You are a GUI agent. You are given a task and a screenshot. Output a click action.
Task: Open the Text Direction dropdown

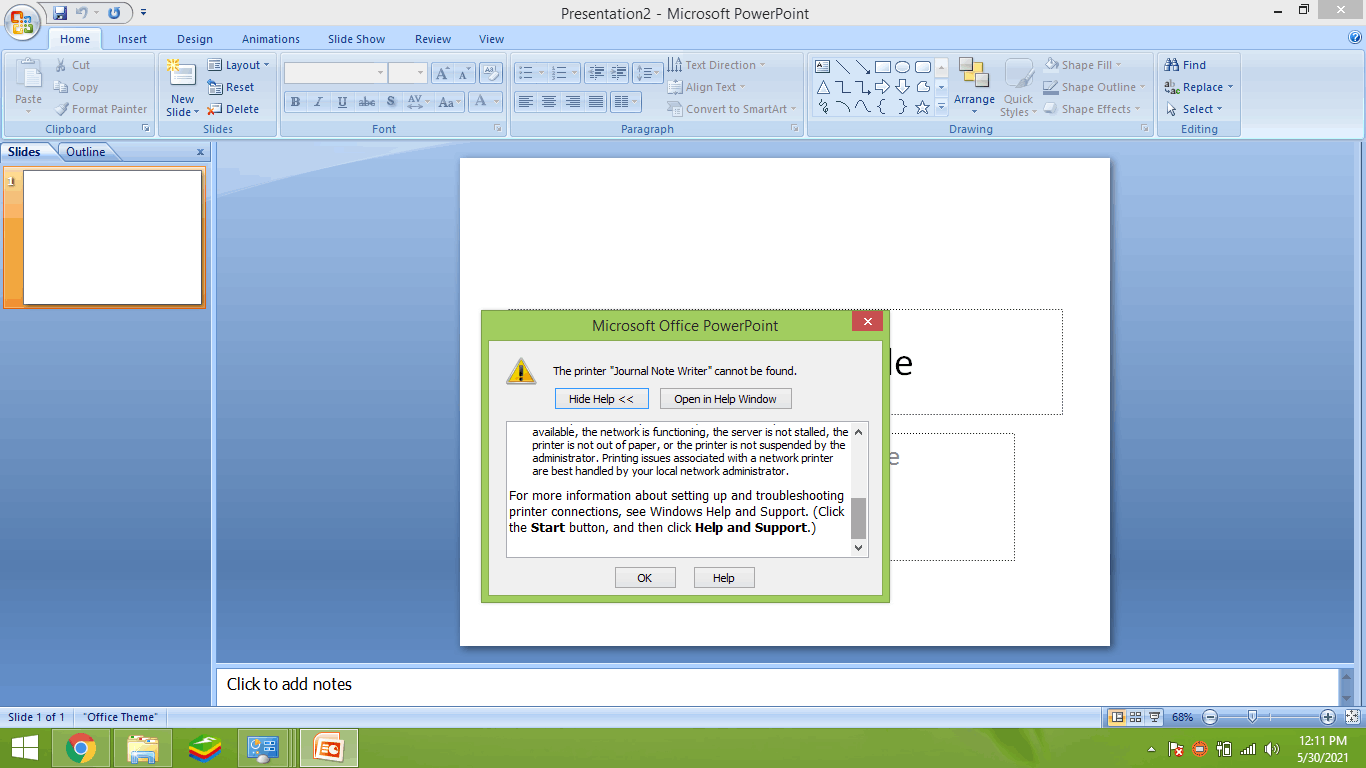pyautogui.click(x=717, y=65)
